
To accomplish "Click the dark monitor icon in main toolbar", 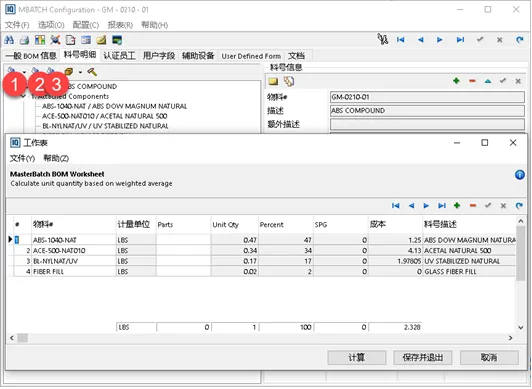I will tap(117, 40).
